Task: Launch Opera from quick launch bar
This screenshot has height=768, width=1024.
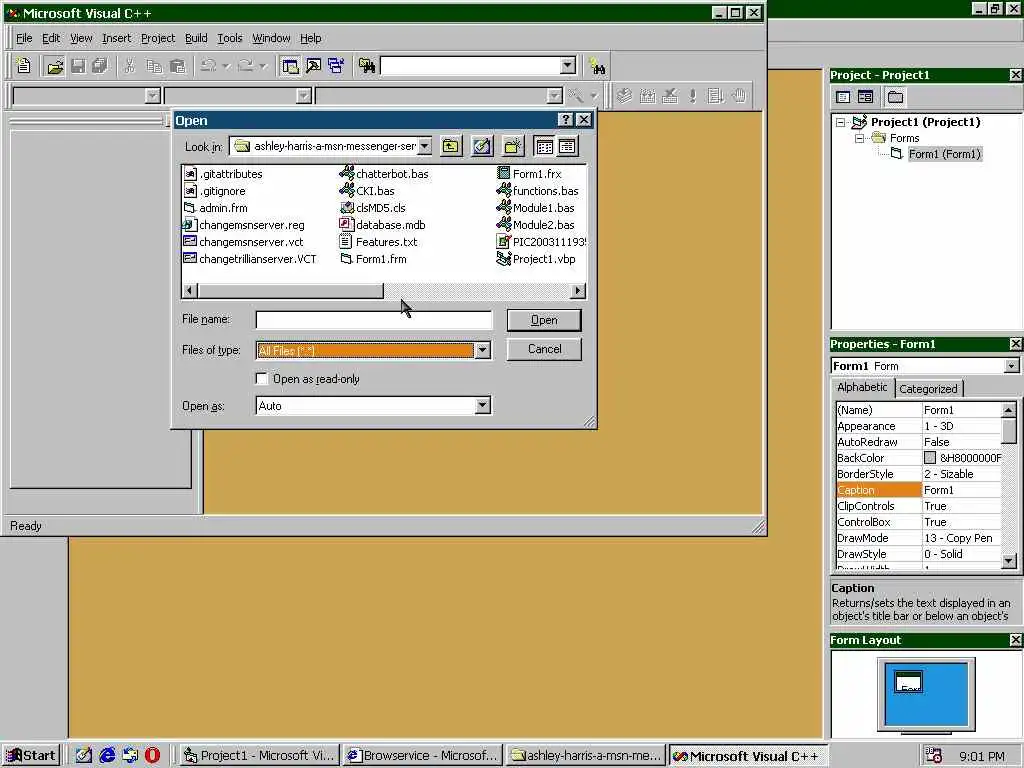Action: point(152,756)
